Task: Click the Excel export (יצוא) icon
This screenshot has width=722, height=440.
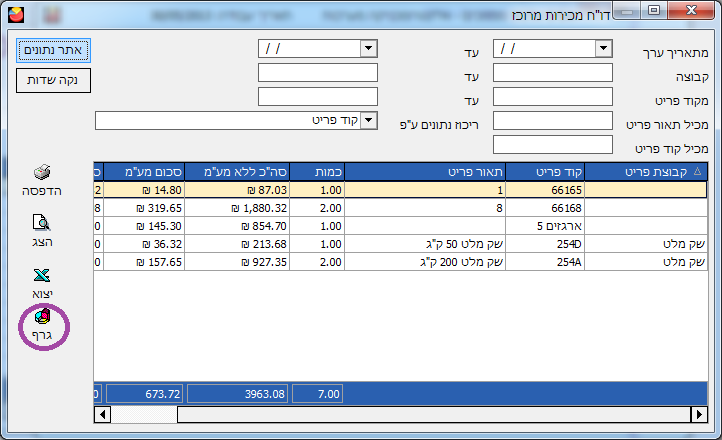Action: point(42,275)
